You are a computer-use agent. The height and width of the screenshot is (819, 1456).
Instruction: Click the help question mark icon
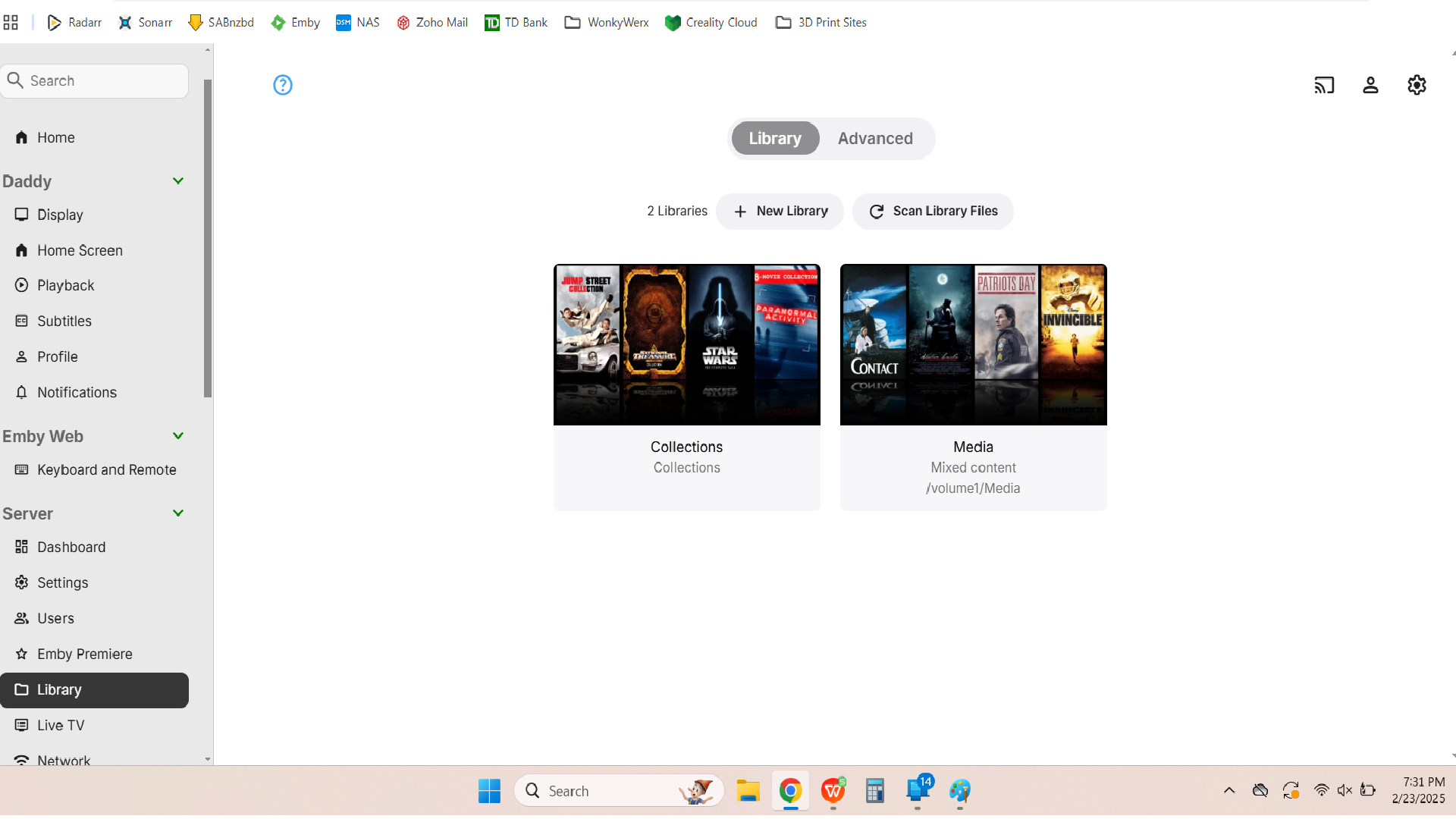[x=282, y=84]
